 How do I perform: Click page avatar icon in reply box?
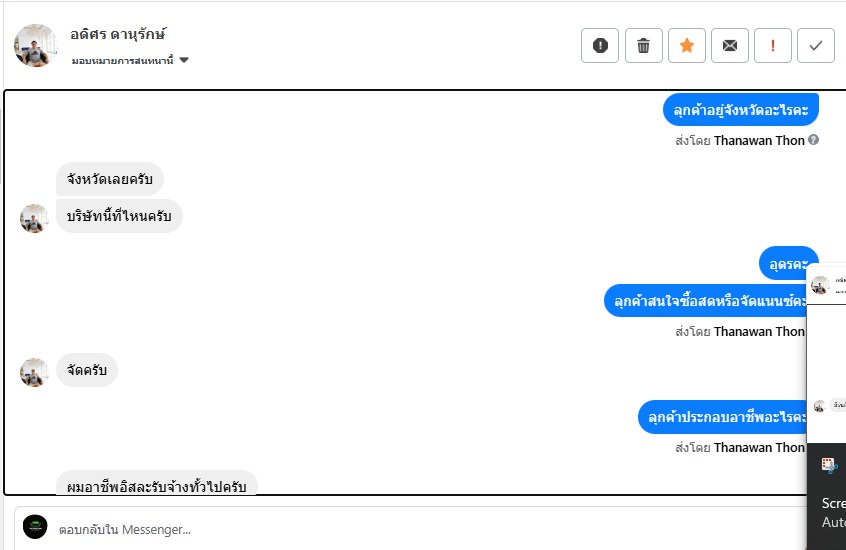pos(35,527)
